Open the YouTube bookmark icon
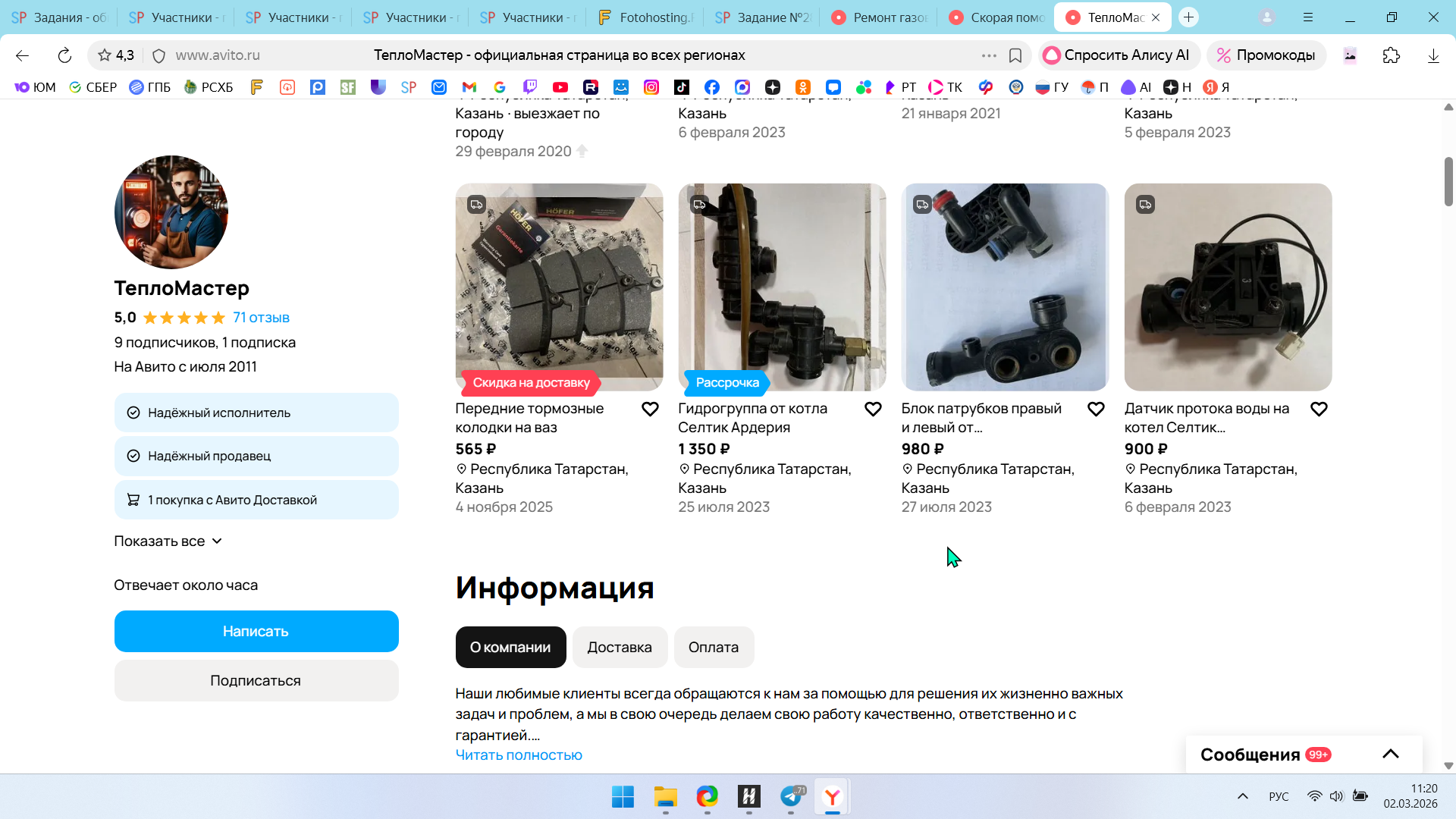Image resolution: width=1456 pixels, height=819 pixels. click(x=560, y=87)
